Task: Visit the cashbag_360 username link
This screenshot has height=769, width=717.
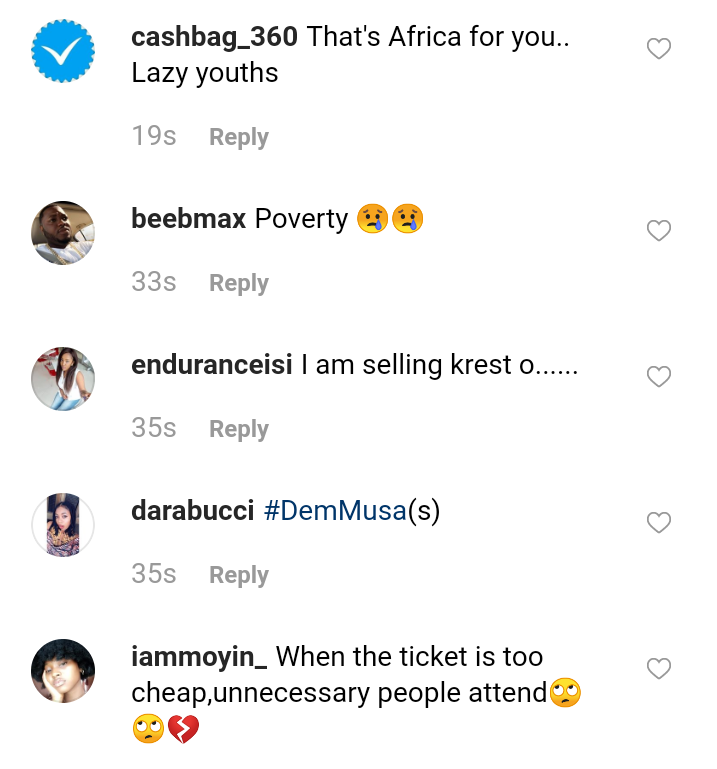Action: (214, 38)
